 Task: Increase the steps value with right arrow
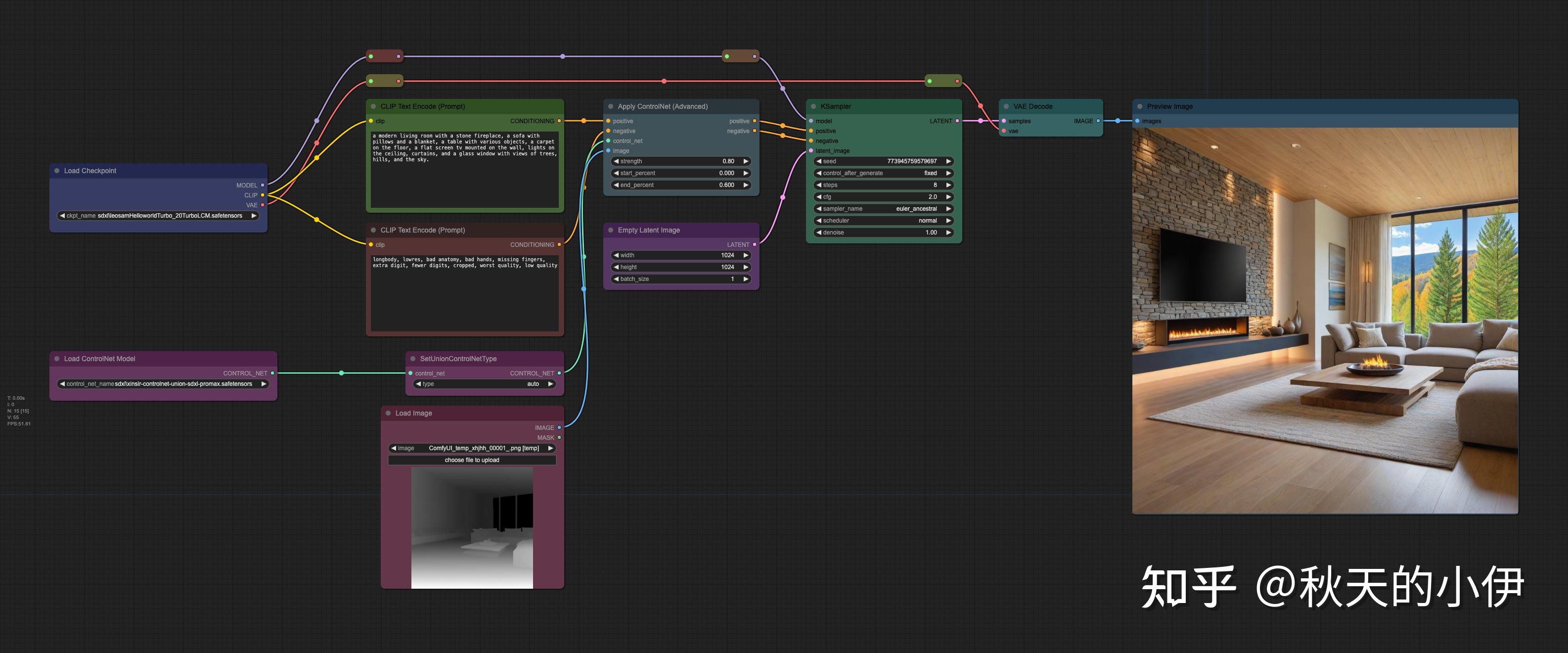pos(948,185)
